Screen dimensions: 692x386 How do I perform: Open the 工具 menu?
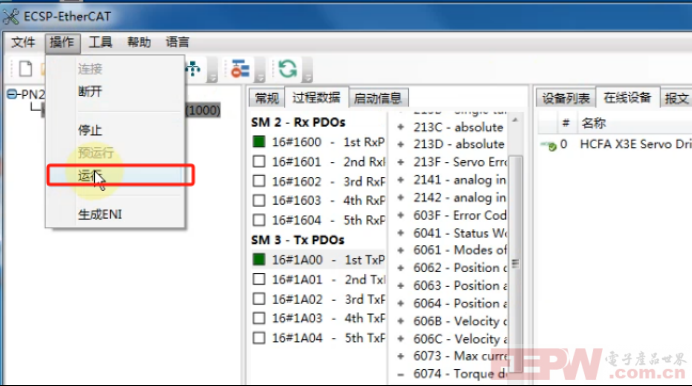100,42
